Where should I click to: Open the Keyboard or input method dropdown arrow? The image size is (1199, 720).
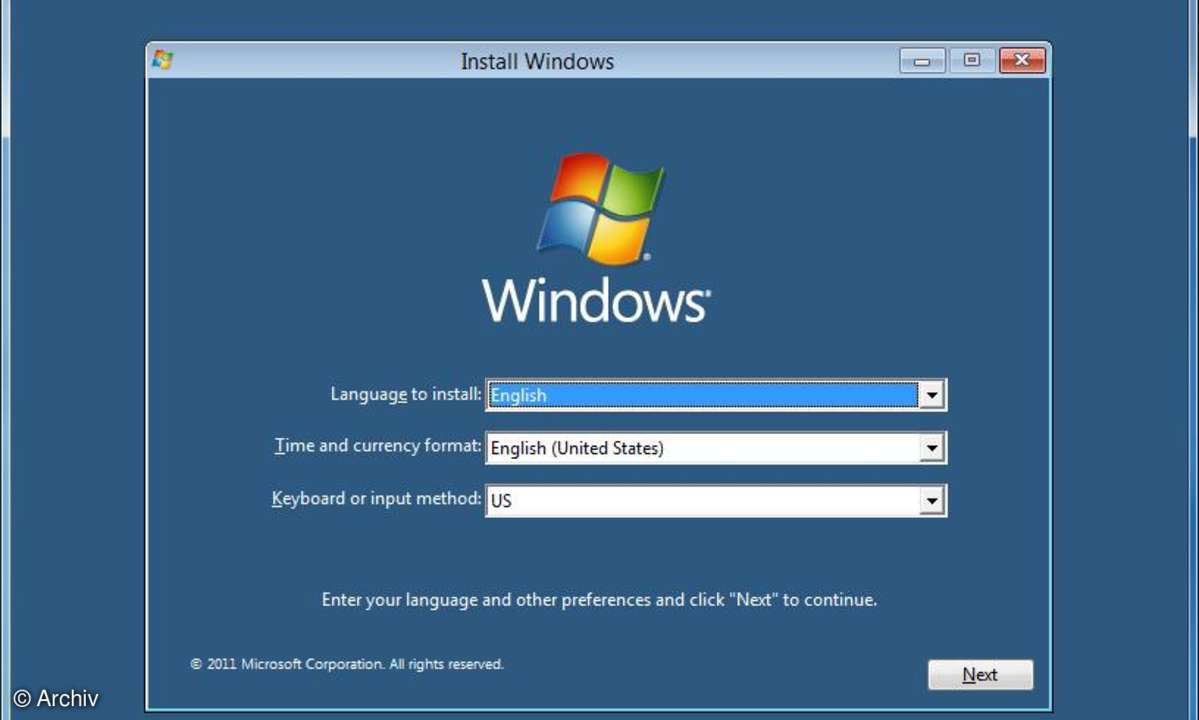point(931,501)
